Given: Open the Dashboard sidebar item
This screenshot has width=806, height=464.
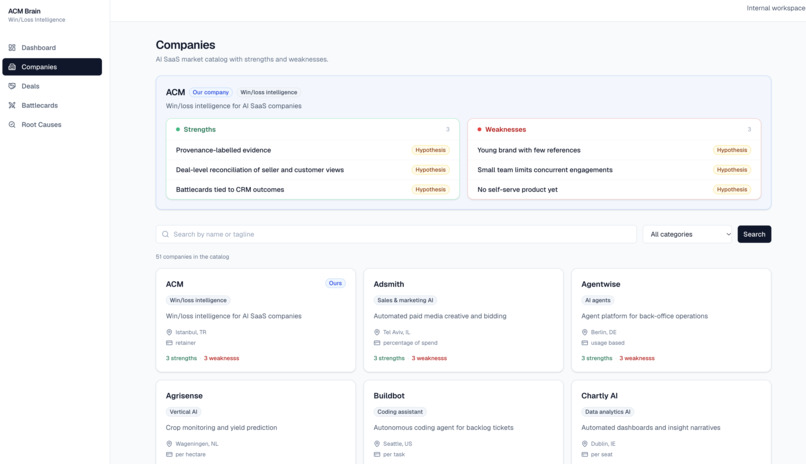Looking at the screenshot, I should point(52,47).
